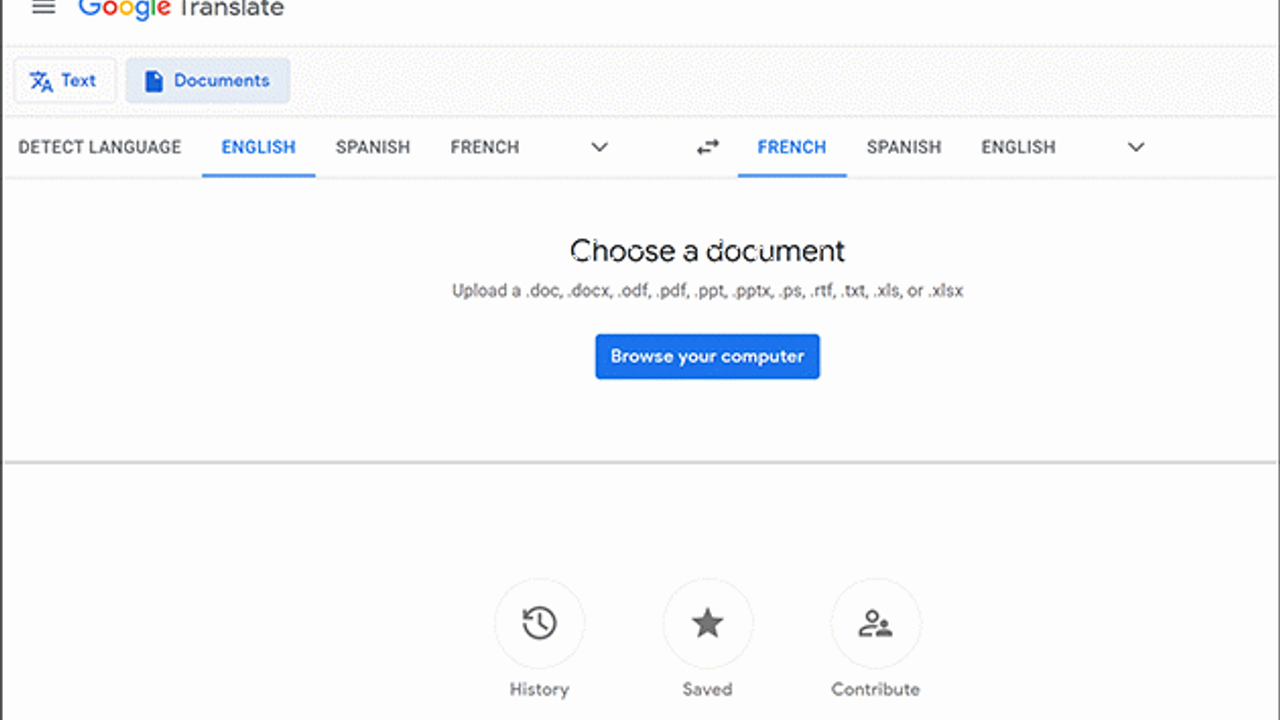Image resolution: width=1280 pixels, height=720 pixels.
Task: Select English as source language
Action: pyautogui.click(x=258, y=147)
